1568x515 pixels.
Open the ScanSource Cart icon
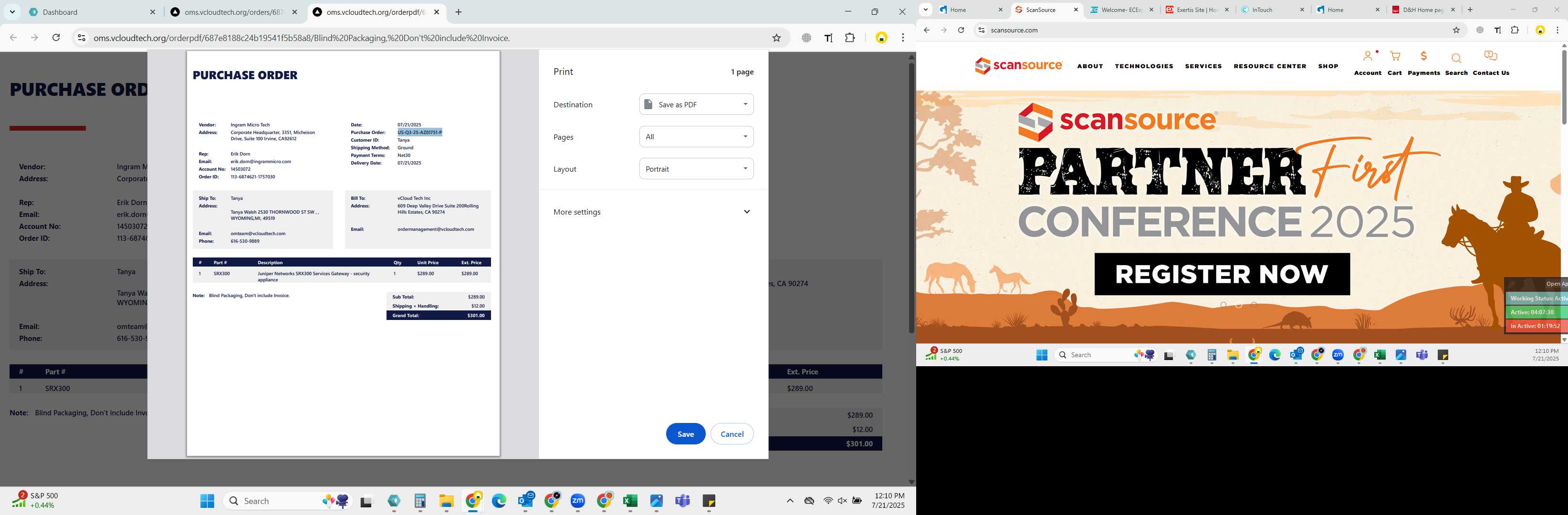click(x=1394, y=56)
